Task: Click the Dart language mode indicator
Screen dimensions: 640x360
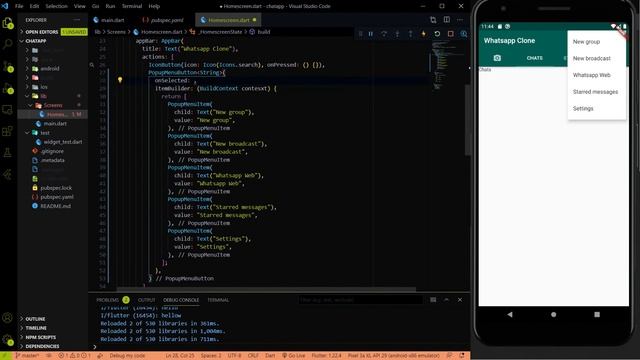Action: point(270,356)
